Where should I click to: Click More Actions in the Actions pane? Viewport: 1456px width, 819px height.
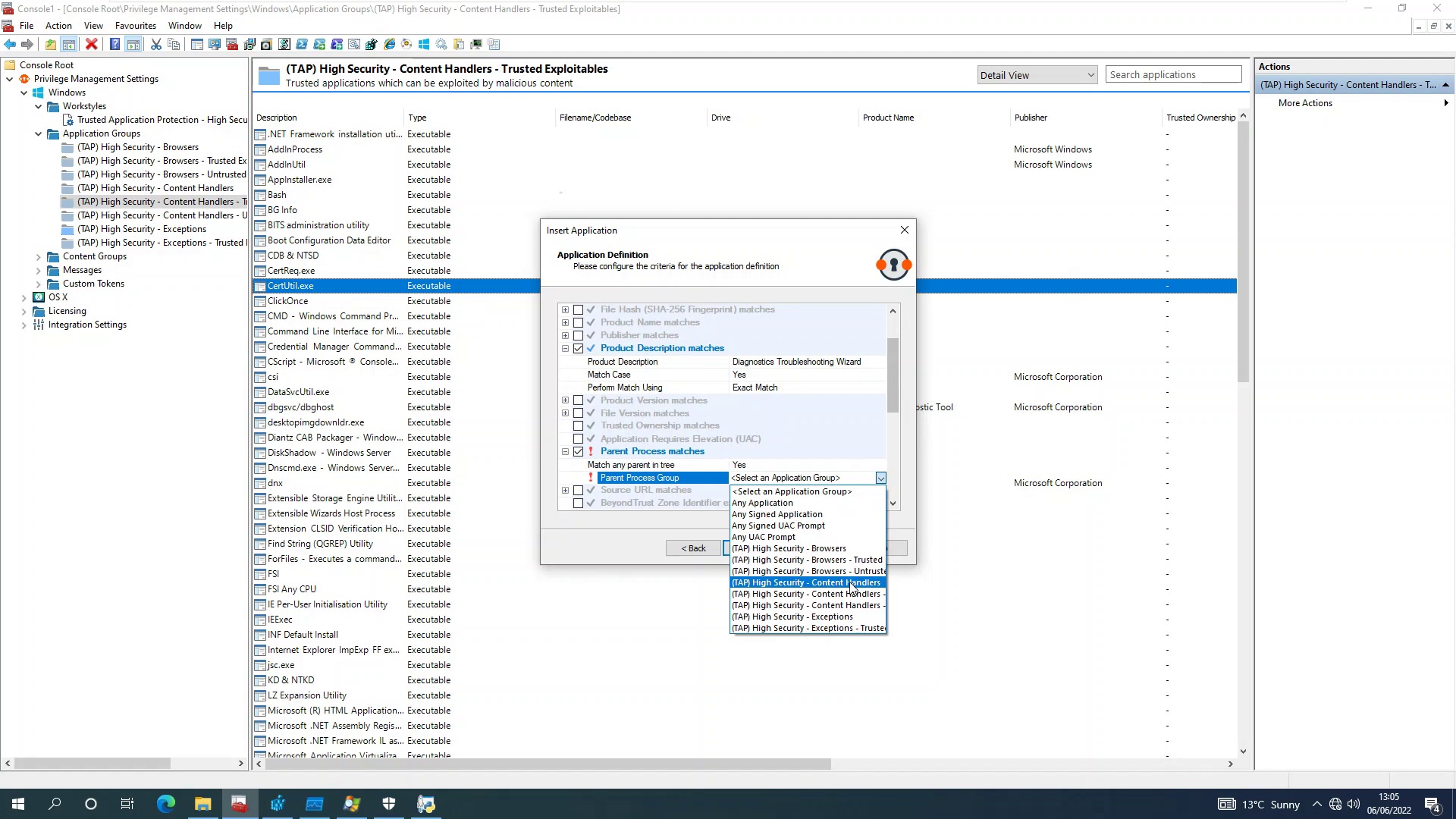pos(1304,103)
